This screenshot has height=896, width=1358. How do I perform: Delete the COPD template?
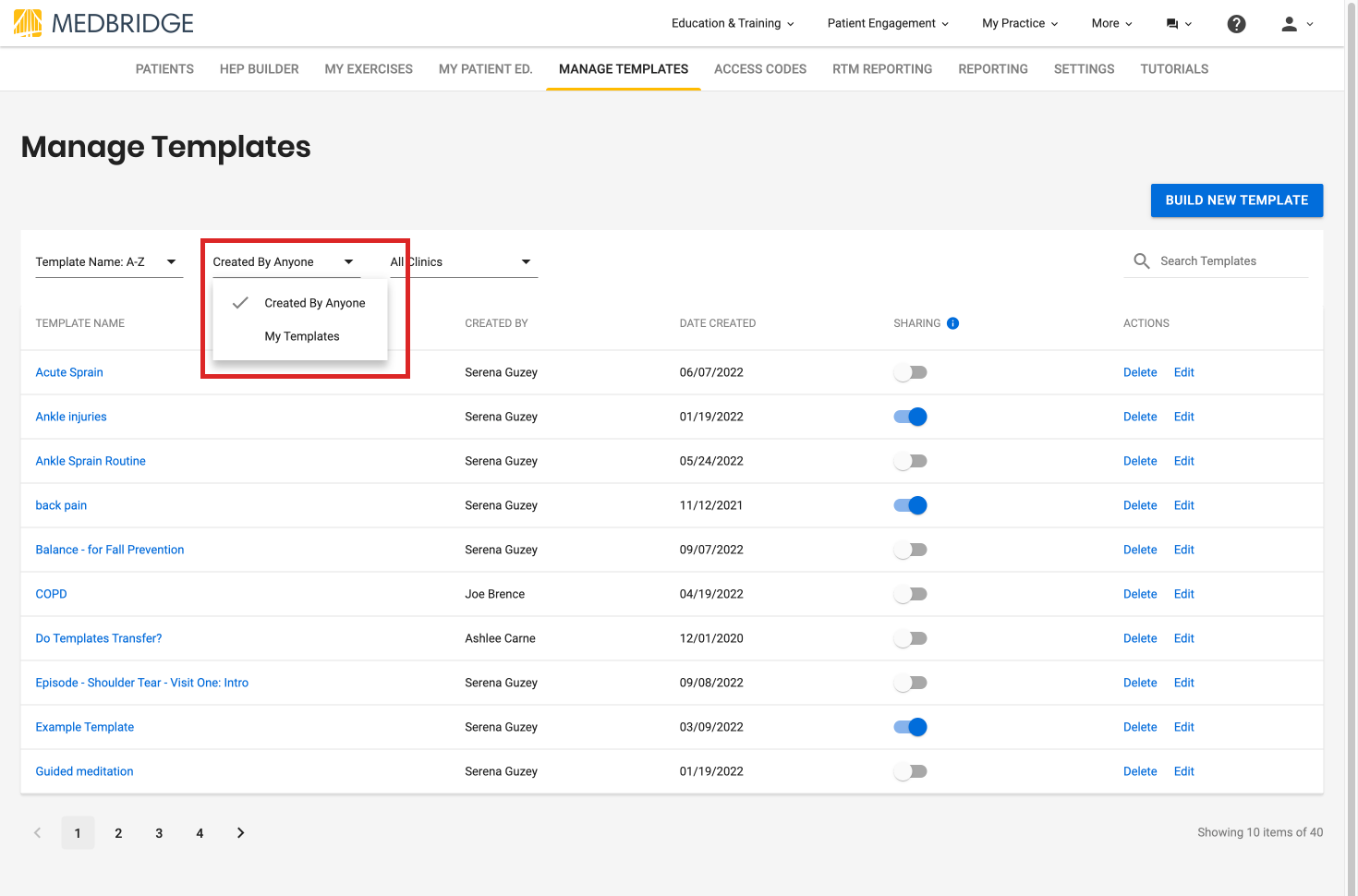[1140, 594]
